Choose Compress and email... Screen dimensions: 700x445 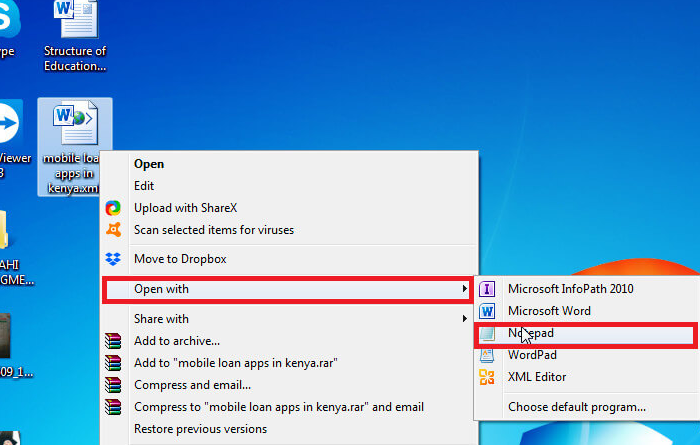(x=192, y=385)
